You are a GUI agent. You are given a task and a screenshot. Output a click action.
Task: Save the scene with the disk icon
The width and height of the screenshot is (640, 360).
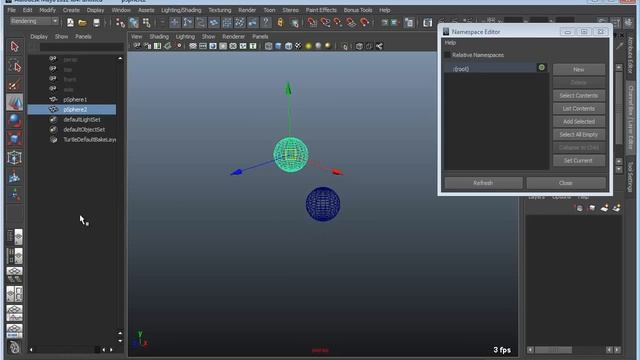click(x=96, y=22)
